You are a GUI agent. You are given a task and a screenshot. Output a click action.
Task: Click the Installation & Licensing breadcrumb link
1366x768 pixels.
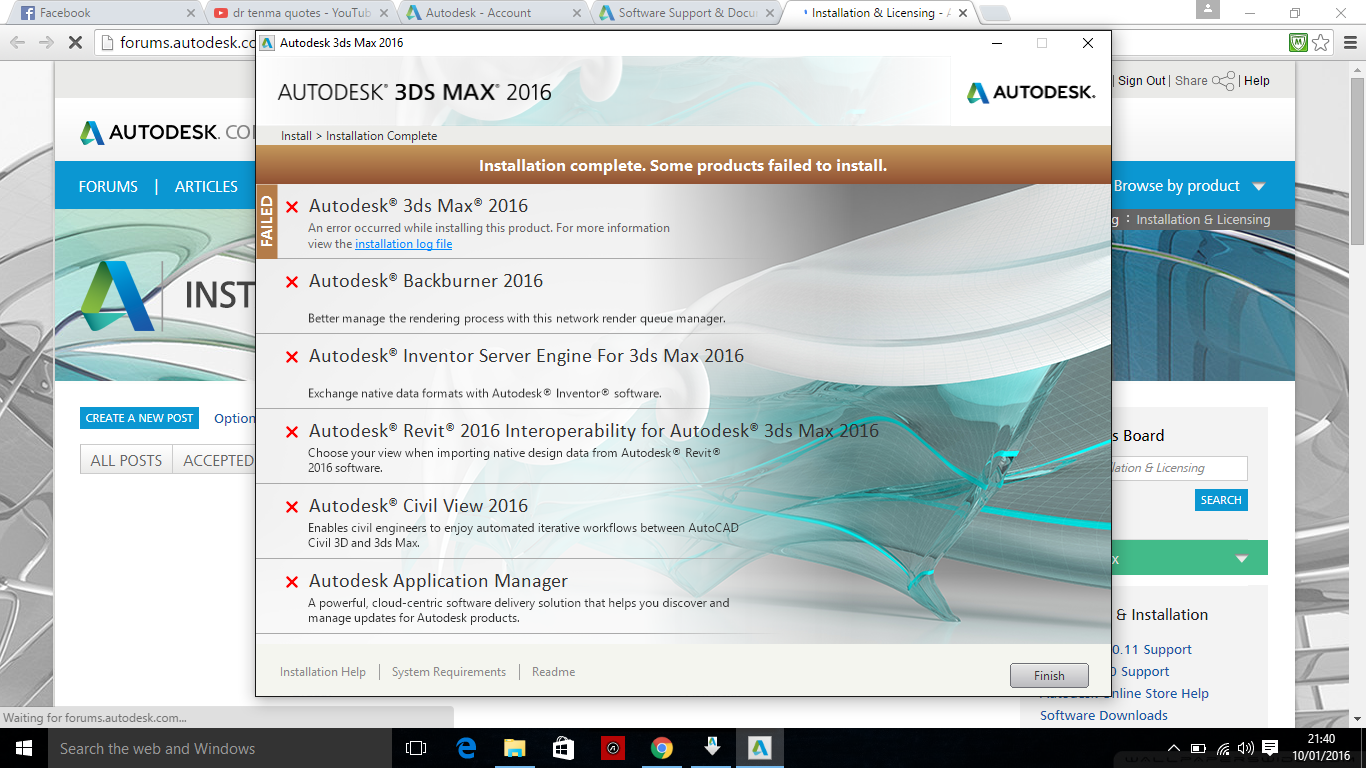tap(1203, 220)
